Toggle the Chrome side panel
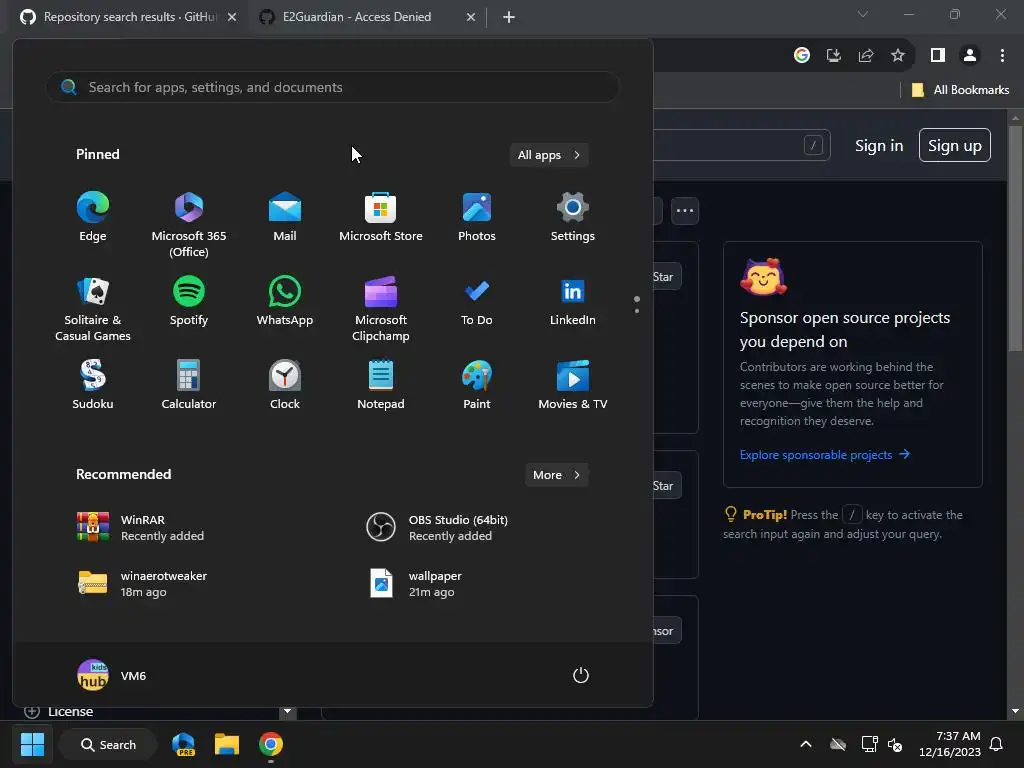 [938, 56]
